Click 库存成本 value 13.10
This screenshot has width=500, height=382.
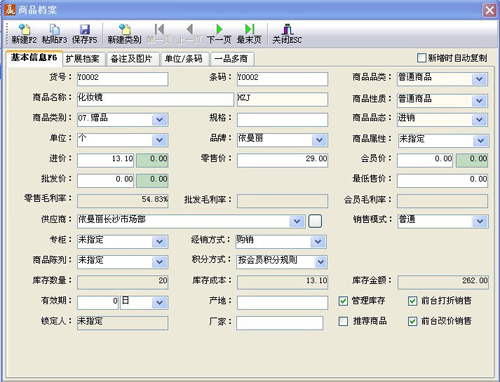(x=282, y=282)
